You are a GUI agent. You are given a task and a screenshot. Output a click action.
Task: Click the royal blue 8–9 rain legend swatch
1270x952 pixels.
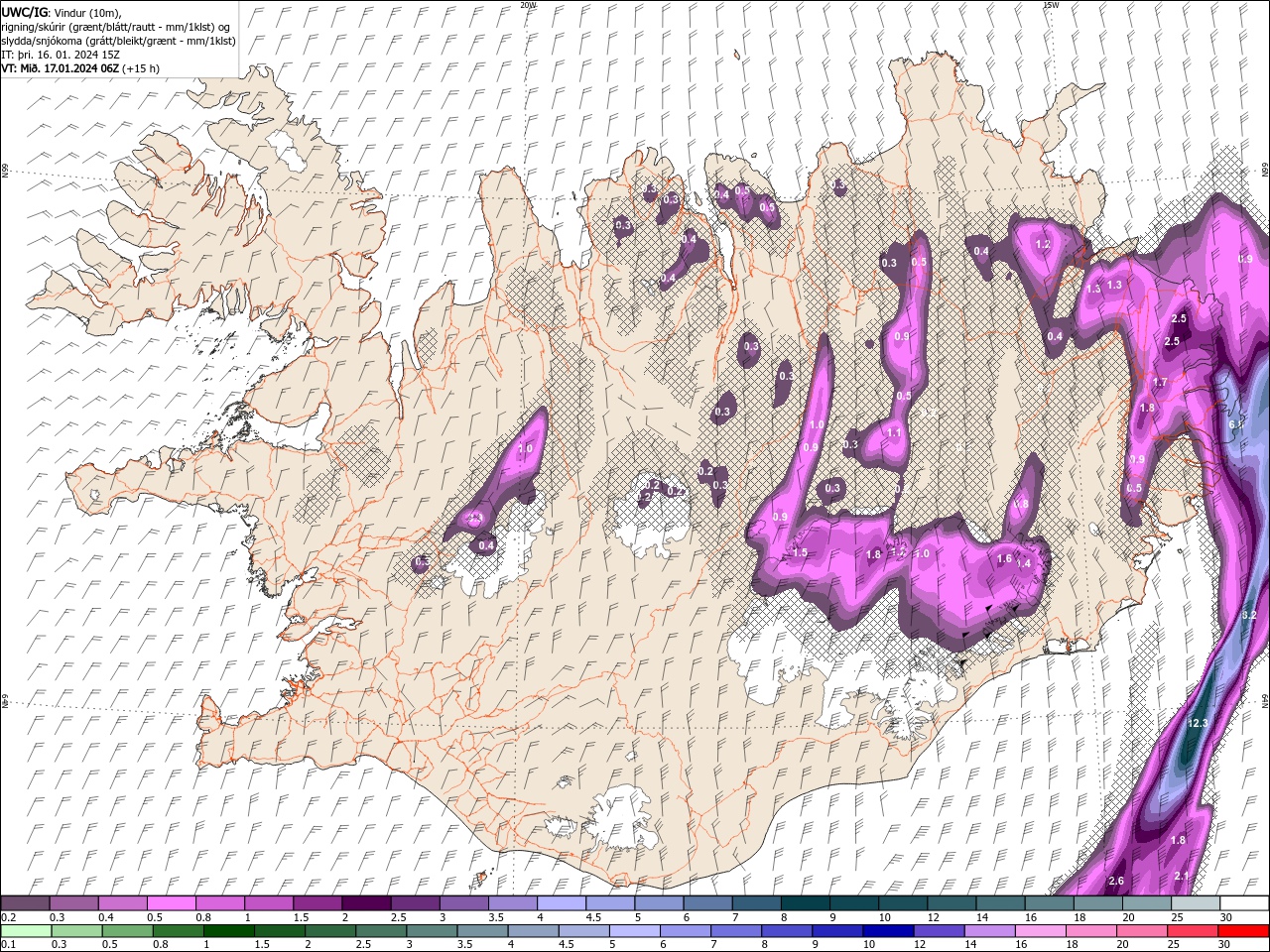click(x=787, y=931)
